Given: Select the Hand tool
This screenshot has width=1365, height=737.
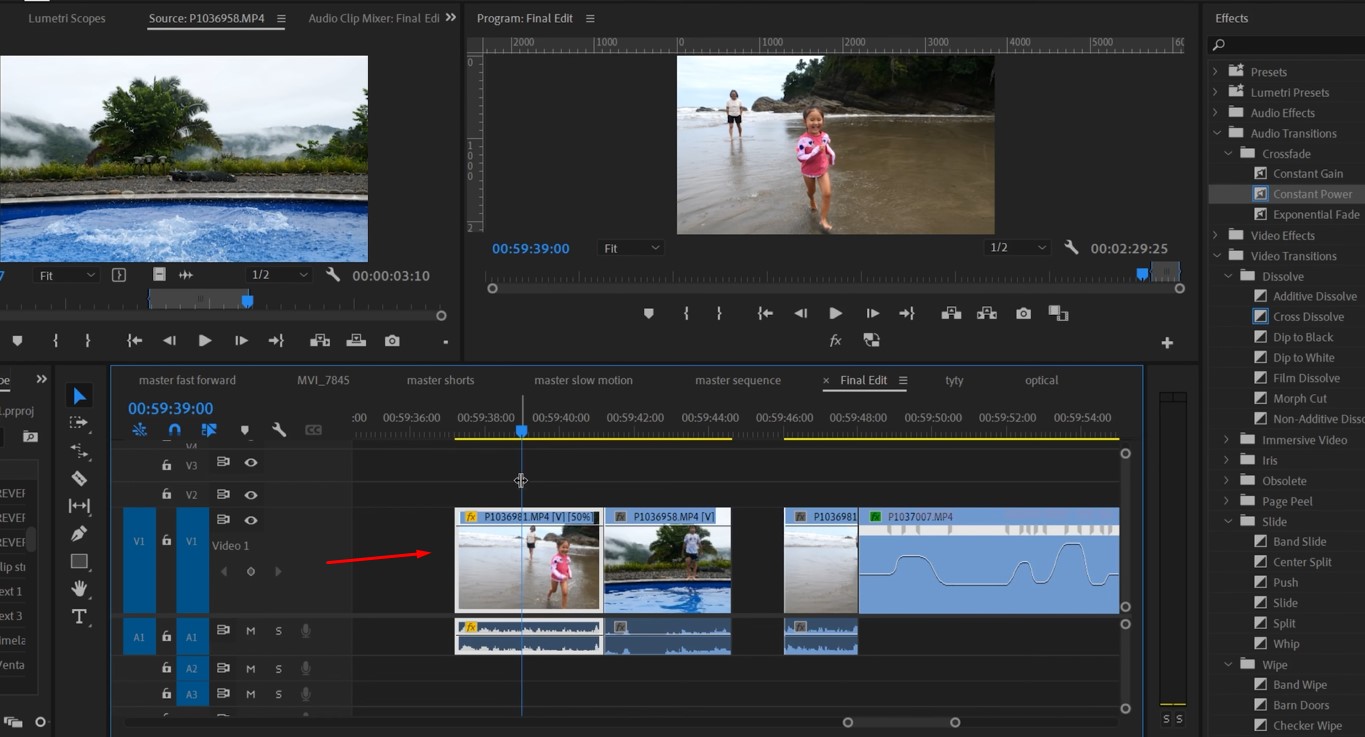Looking at the screenshot, I should (x=80, y=585).
